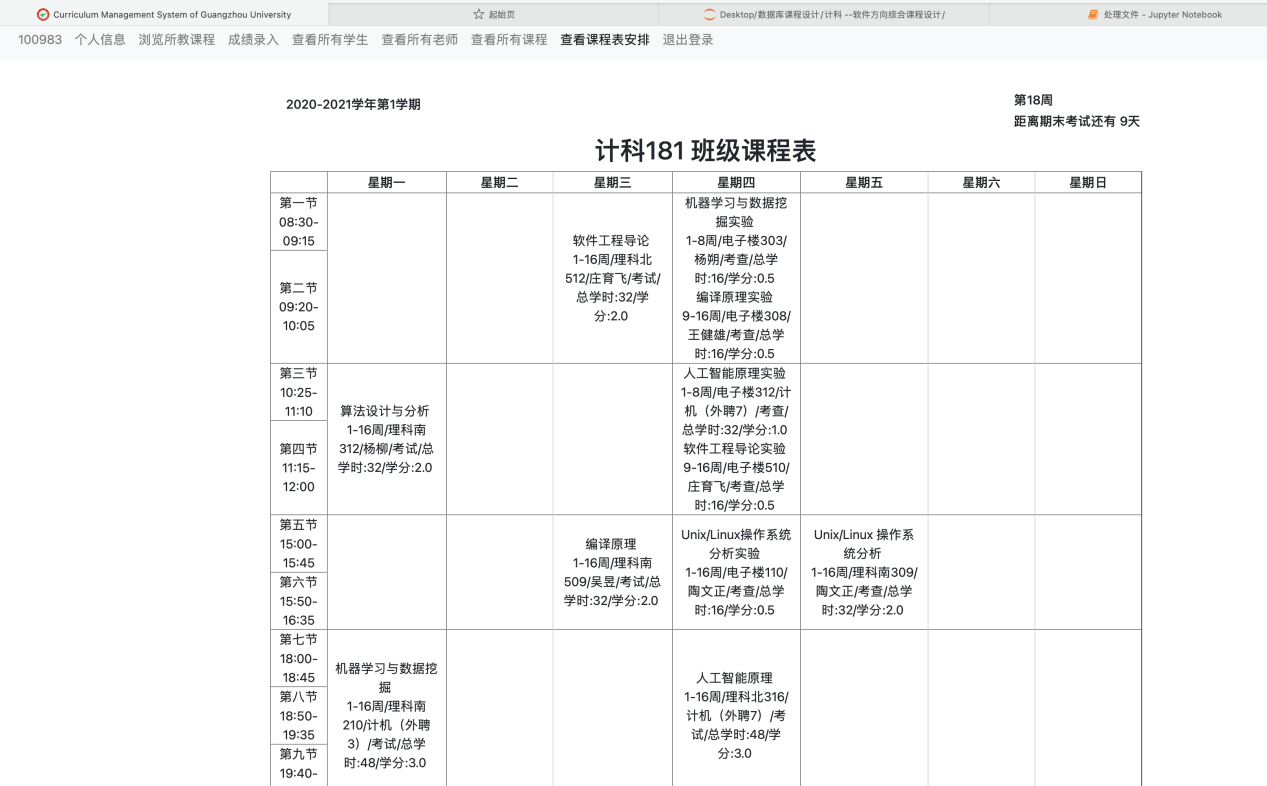This screenshot has height=786, width=1267.
Task: Click the 星期三 column header
Action: (612, 182)
